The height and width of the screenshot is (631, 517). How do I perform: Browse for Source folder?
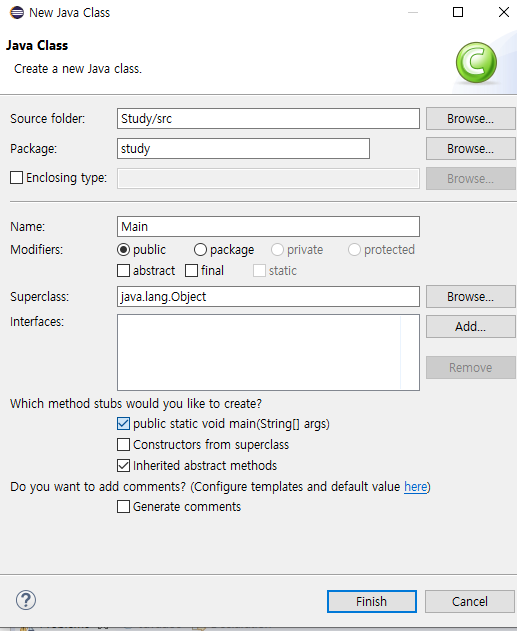click(470, 119)
